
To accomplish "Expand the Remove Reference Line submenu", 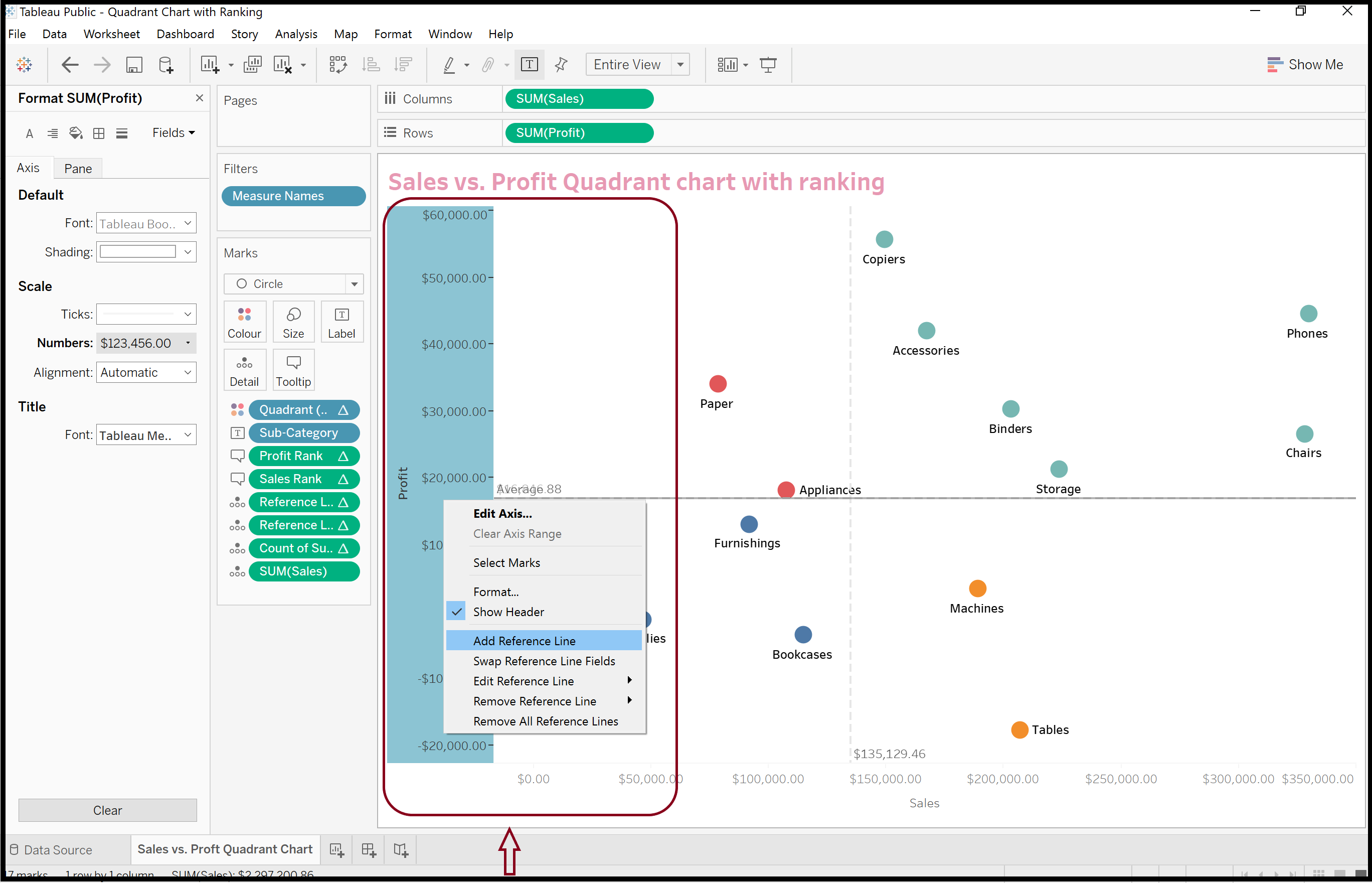I will tap(545, 701).
